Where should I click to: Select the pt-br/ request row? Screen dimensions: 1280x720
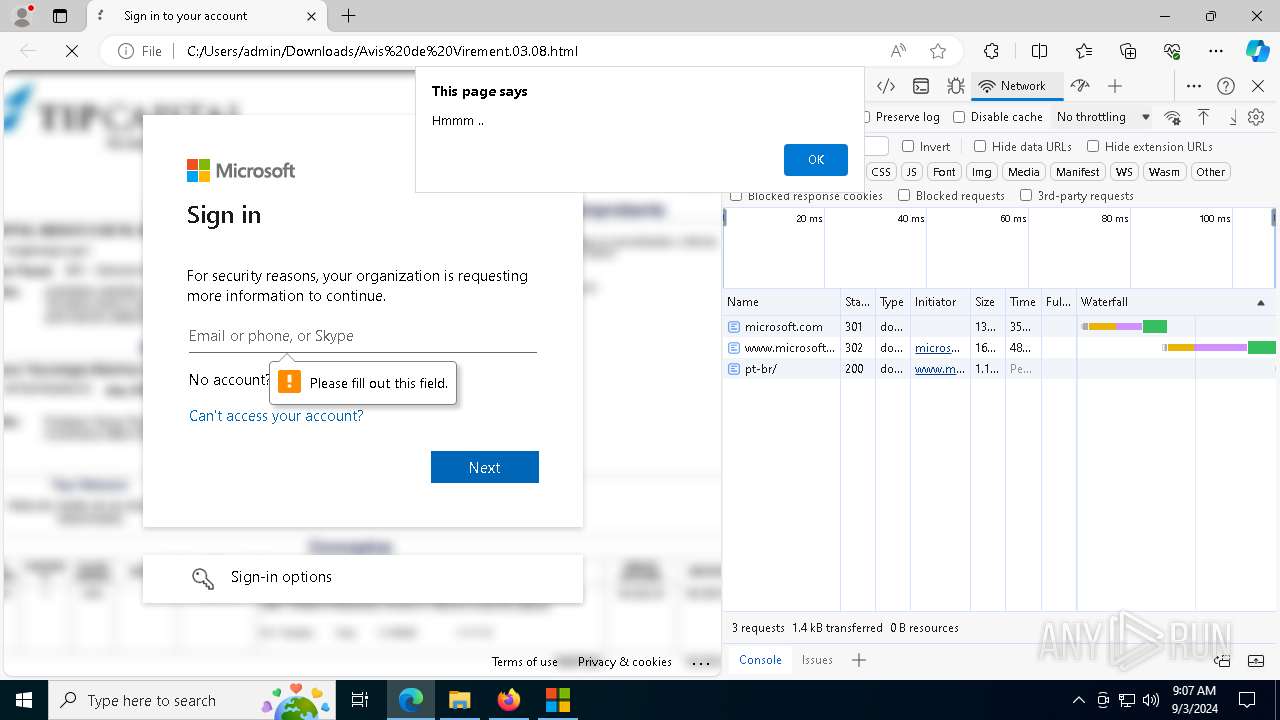pos(1000,369)
